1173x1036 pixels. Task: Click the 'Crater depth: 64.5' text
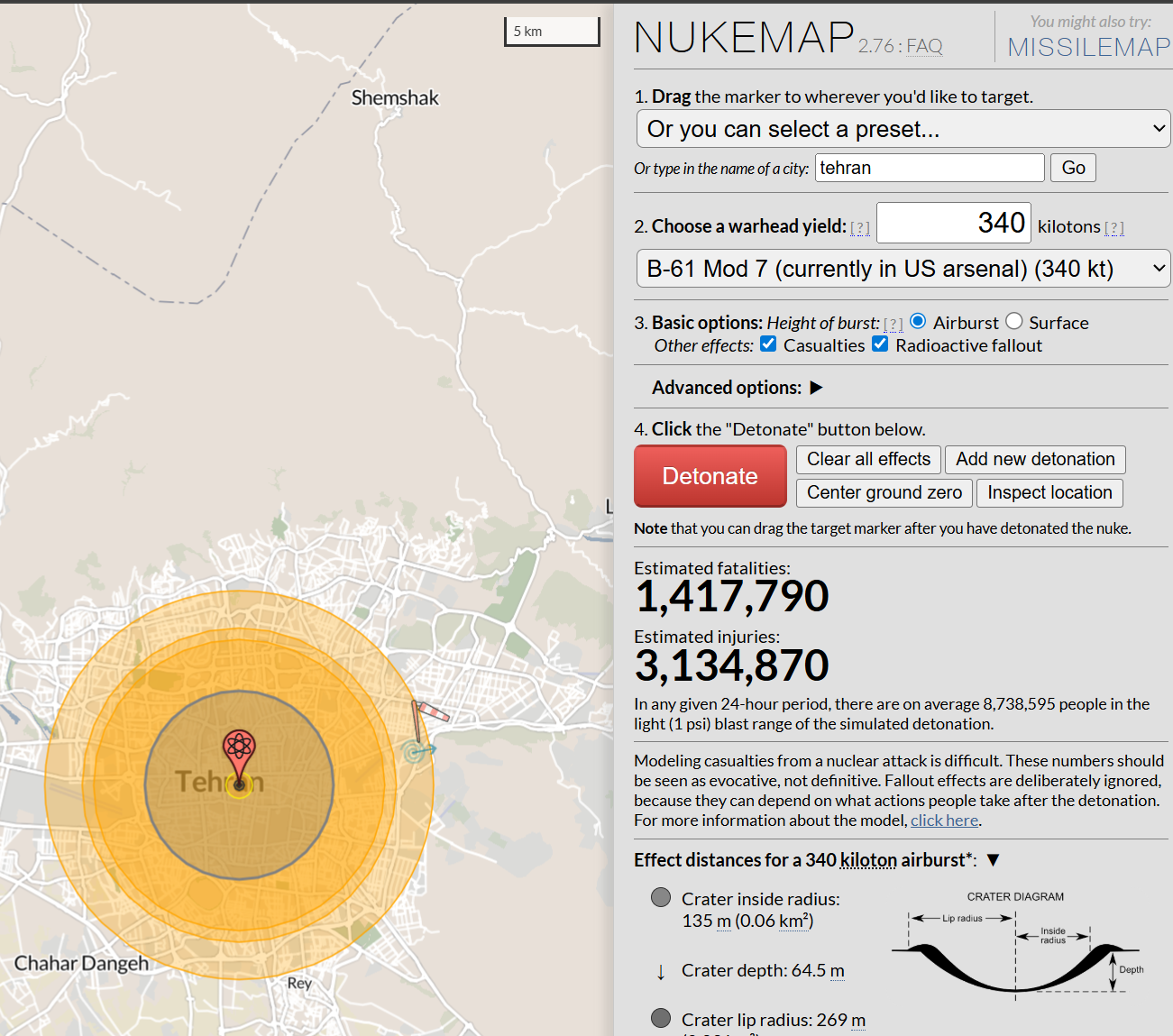(754, 971)
